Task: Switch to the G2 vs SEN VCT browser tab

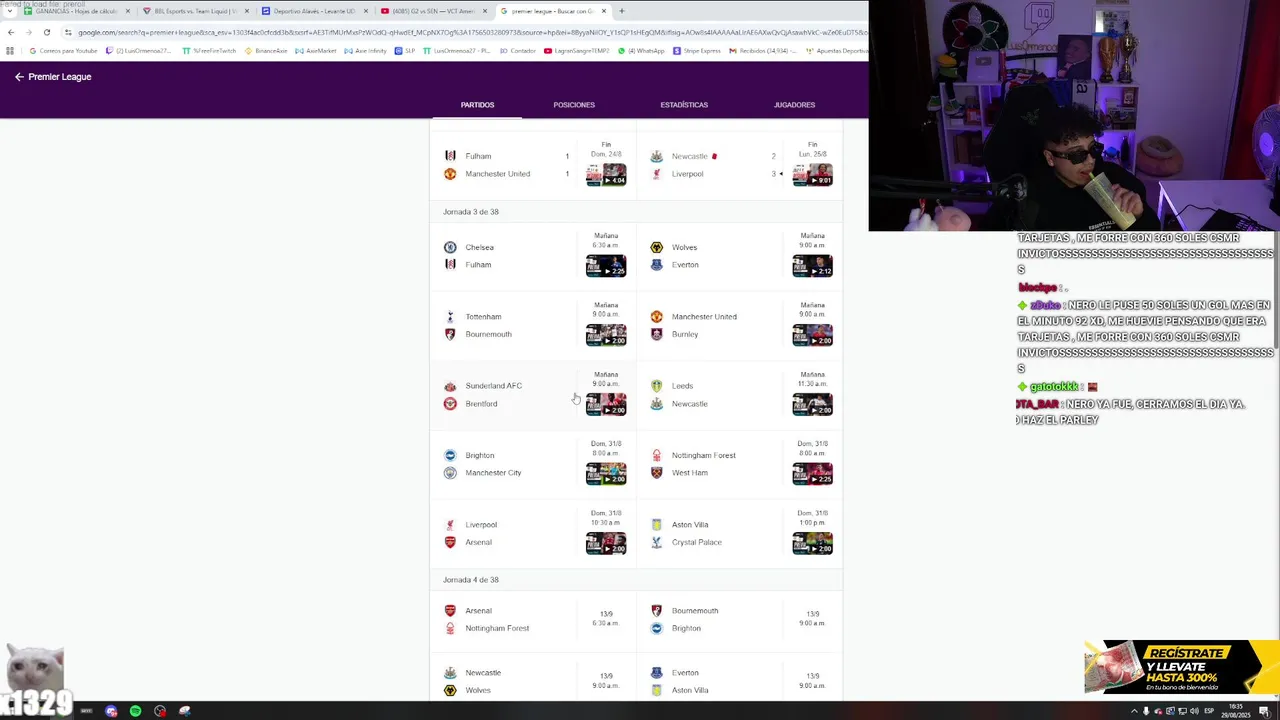Action: tap(434, 11)
